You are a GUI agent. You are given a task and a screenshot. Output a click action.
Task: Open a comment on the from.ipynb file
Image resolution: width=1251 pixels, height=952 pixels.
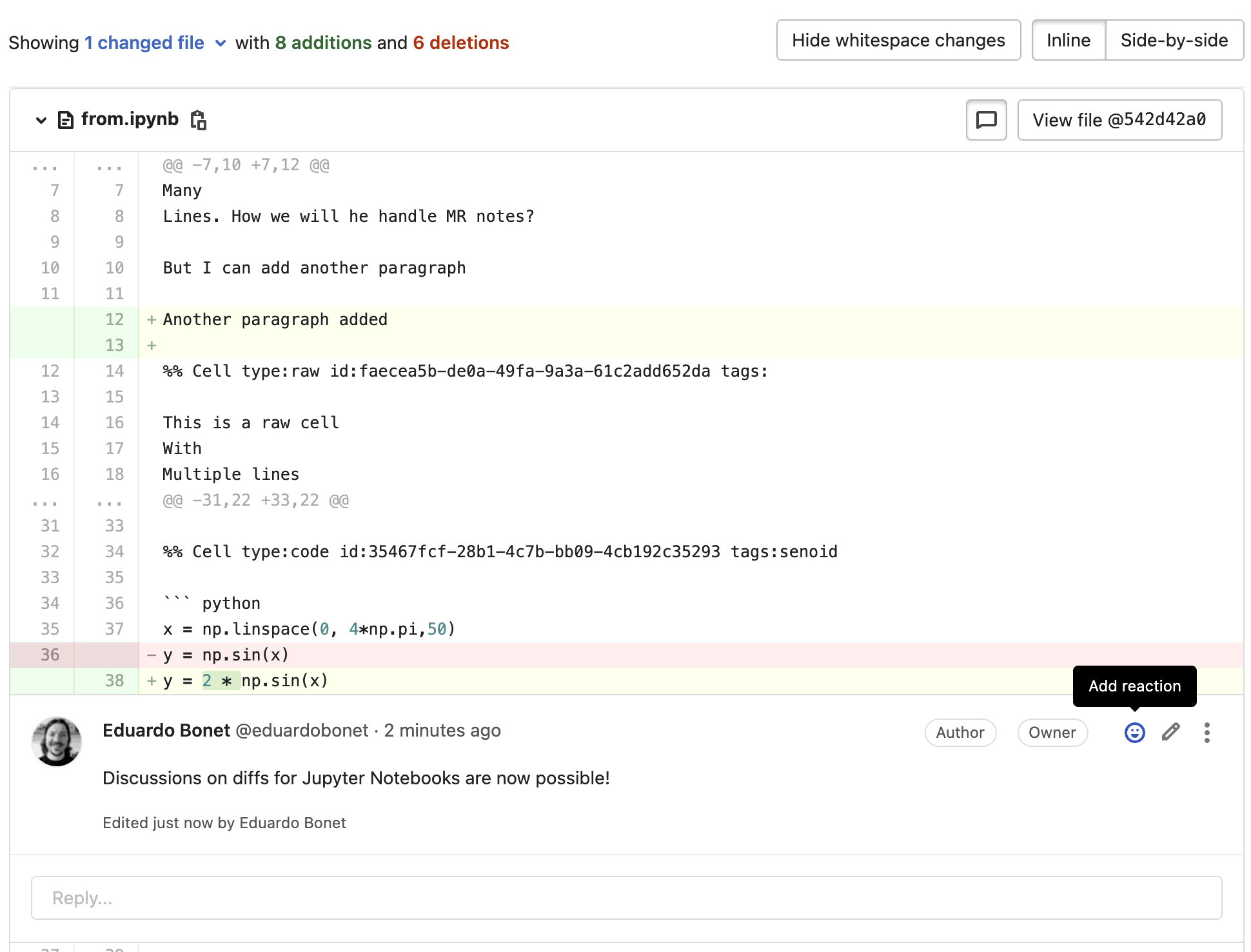click(x=986, y=120)
